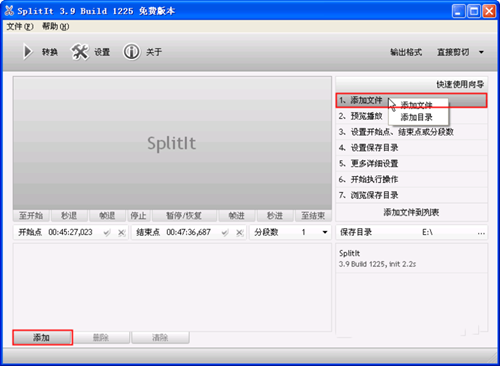Click the 输出格式 label

pos(406,52)
